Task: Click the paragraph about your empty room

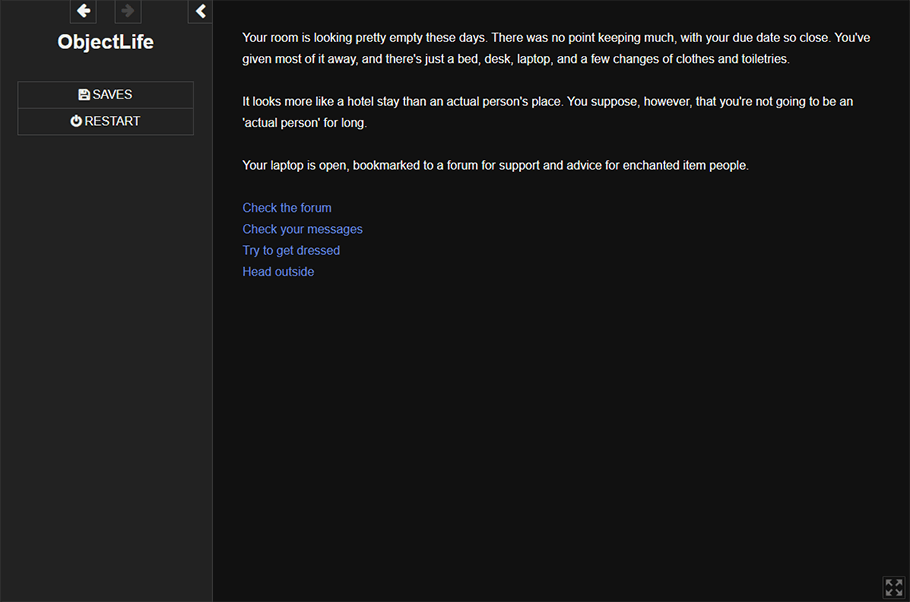Action: click(x=556, y=48)
